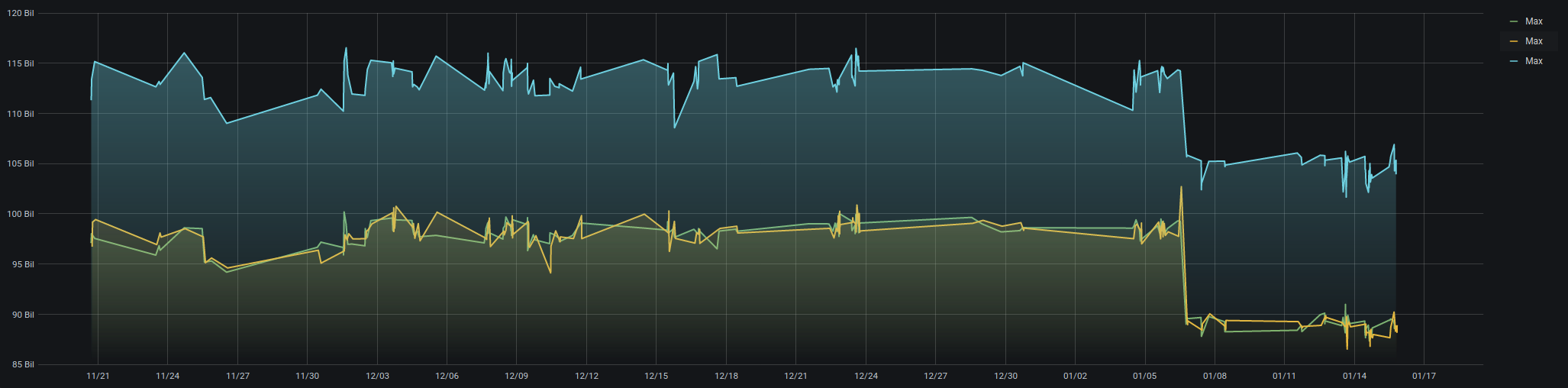Screen dimensions: 1568x388
Task: Click the 01/11 date tick label
Action: [1285, 376]
